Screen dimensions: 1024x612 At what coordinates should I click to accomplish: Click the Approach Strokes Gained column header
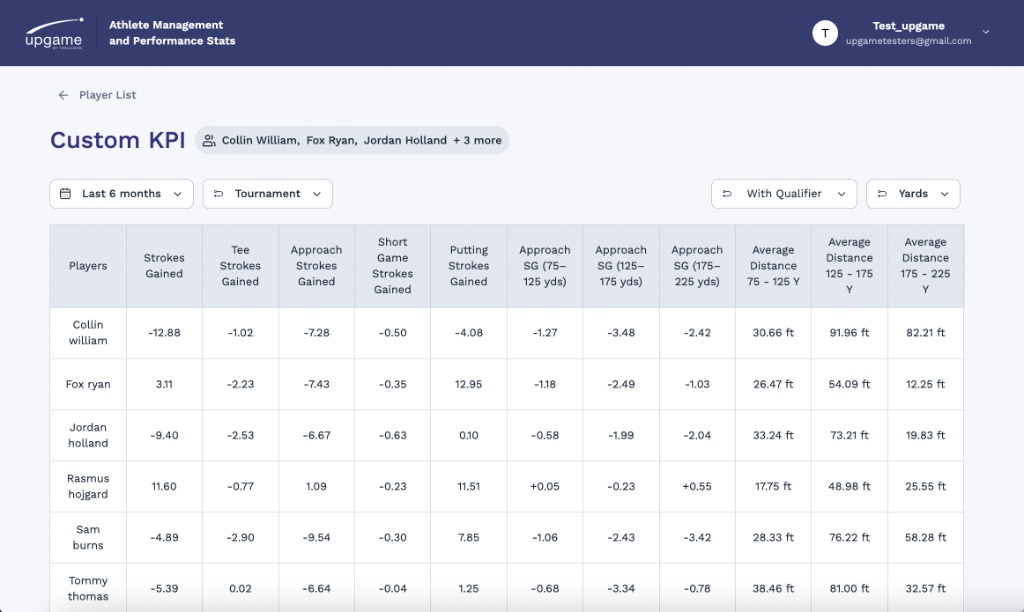tap(316, 266)
